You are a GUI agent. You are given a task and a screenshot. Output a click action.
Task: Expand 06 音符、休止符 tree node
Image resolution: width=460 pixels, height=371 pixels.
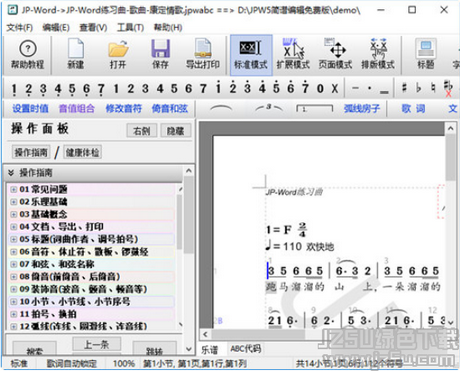coord(13,252)
